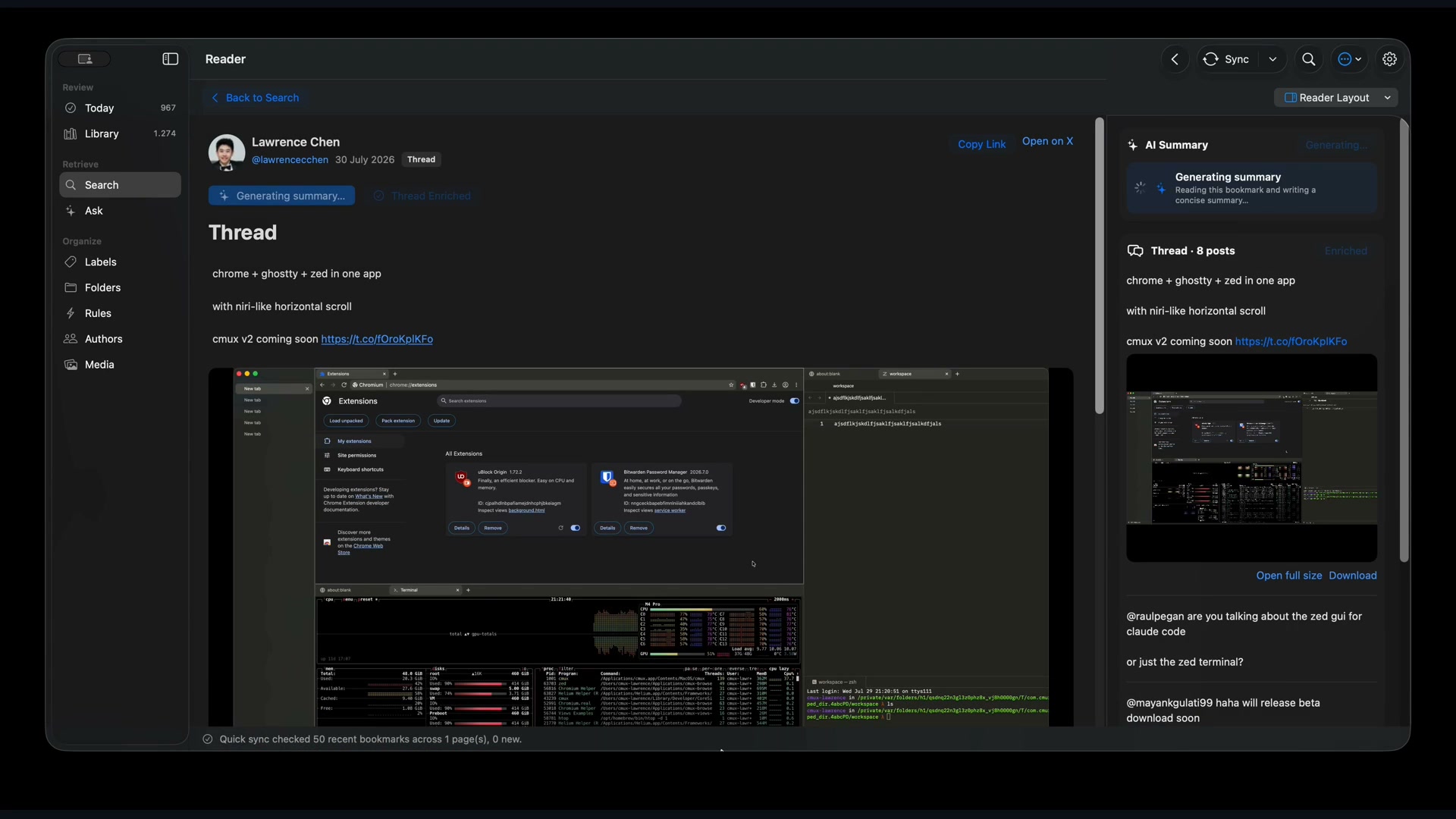Viewport: 1456px width, 819px height.
Task: Click the main thread vertical scrollbar
Action: (1100, 265)
